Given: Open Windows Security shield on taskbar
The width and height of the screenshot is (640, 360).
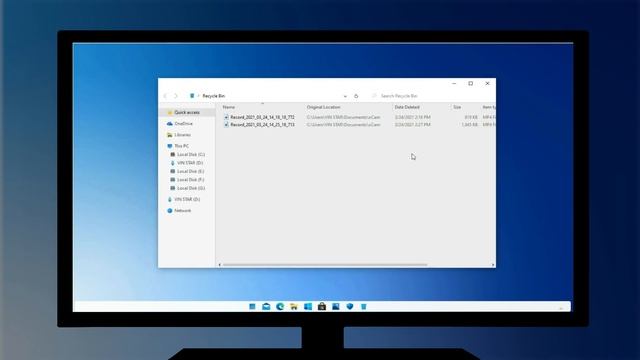Looking at the screenshot, I should (x=350, y=307).
